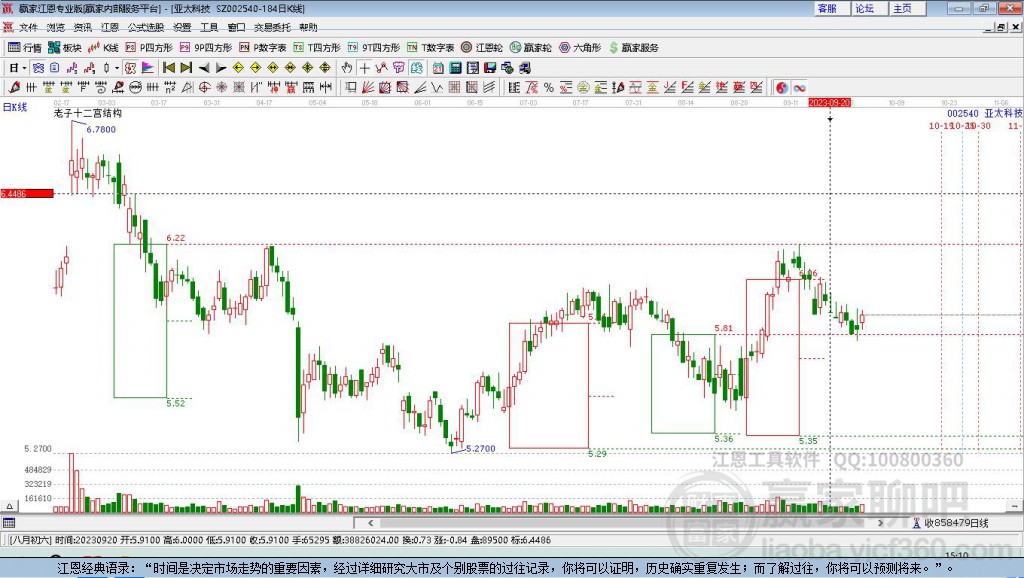
Task: Open the 浏览 menu
Action: point(56,27)
